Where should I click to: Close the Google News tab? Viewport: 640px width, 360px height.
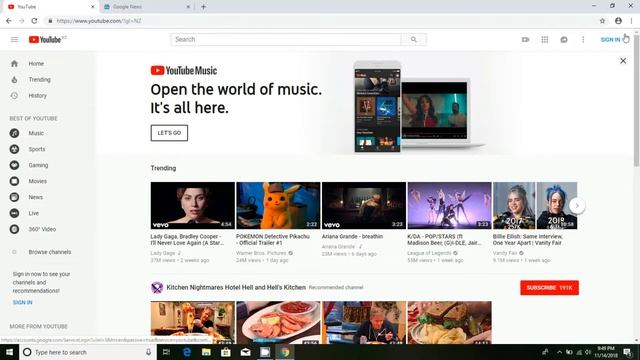(188, 7)
